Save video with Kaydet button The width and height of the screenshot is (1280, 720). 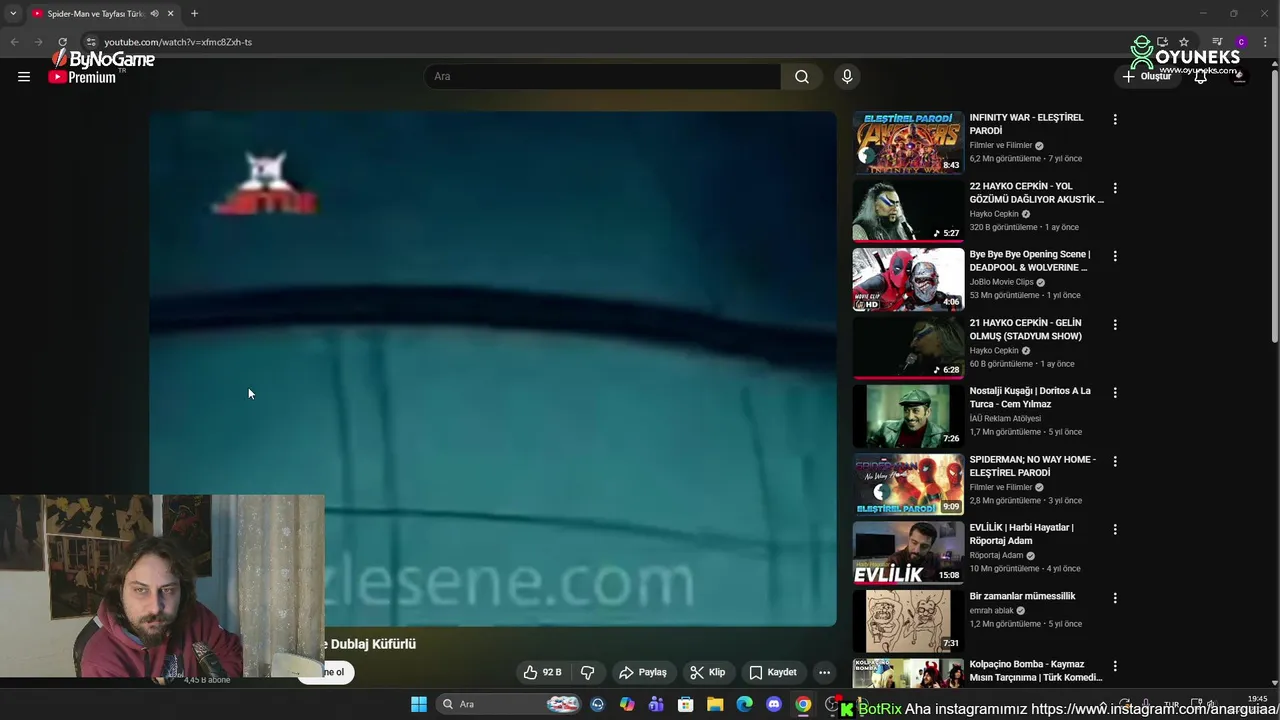pos(773,672)
